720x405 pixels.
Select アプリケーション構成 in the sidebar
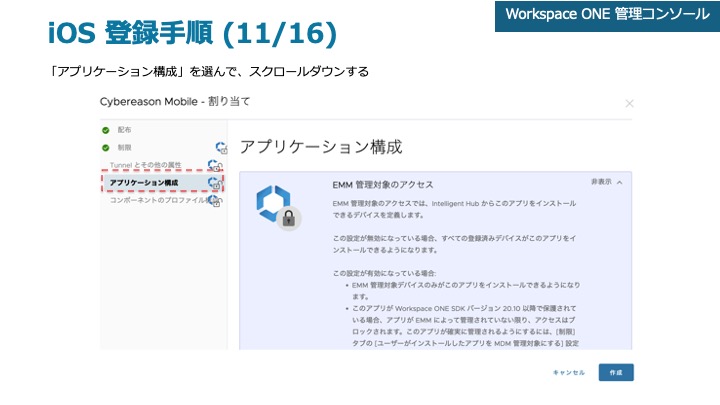144,183
